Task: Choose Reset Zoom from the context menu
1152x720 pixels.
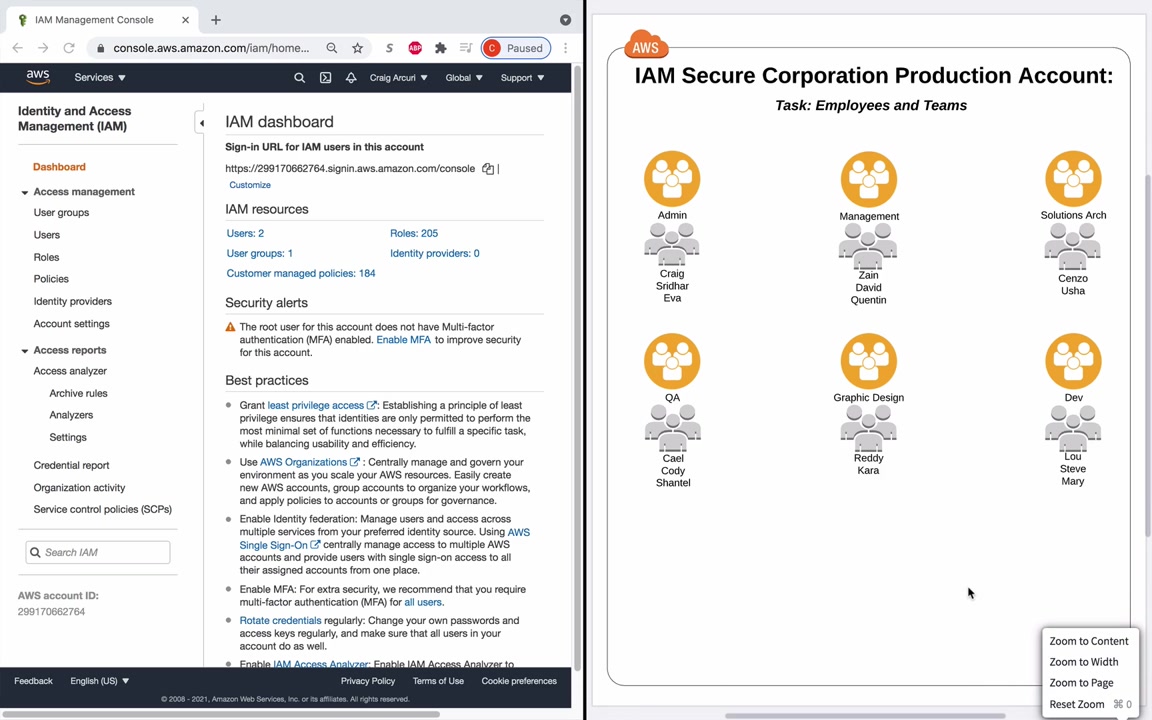Action: 1076,704
